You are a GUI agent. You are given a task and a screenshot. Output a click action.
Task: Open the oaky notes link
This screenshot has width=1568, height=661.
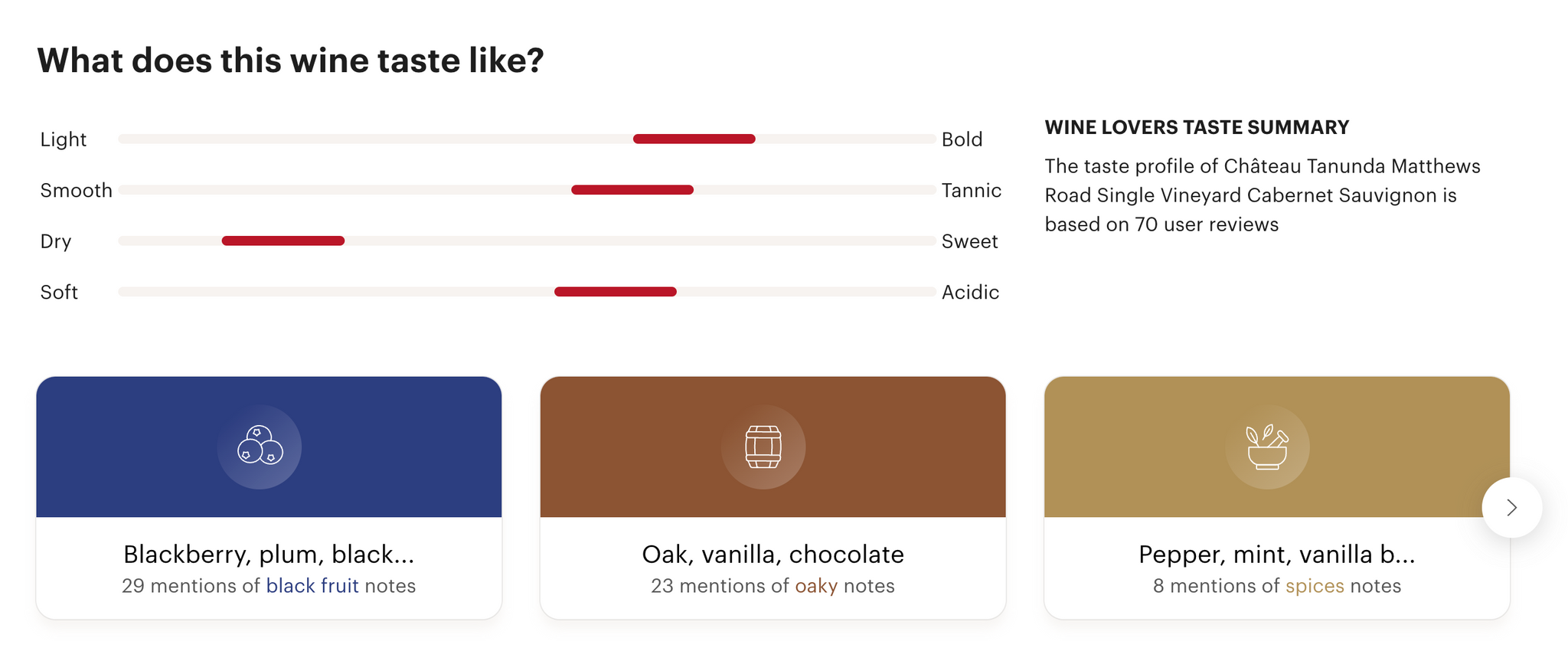click(x=816, y=586)
